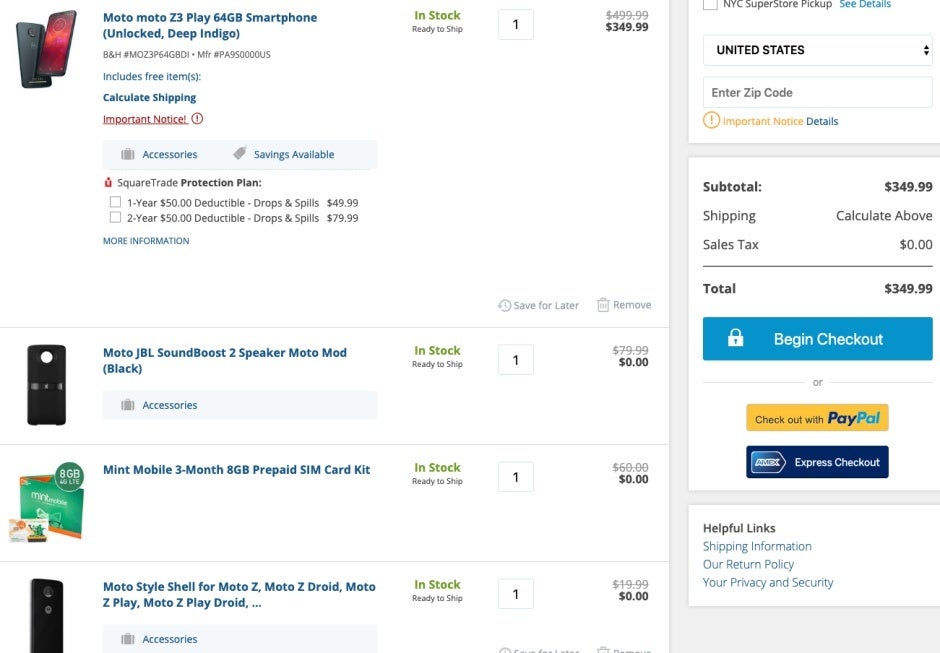
Task: Click the B&H #MOZ3P64GBDI item number text
Action: (x=146, y=55)
